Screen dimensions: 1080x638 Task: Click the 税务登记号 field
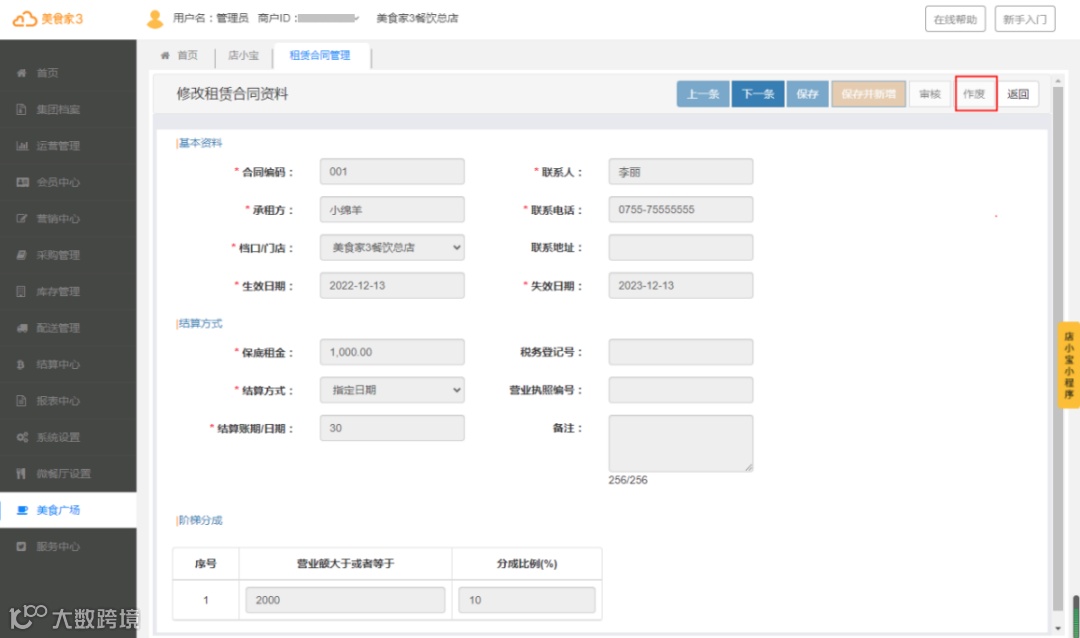[681, 352]
